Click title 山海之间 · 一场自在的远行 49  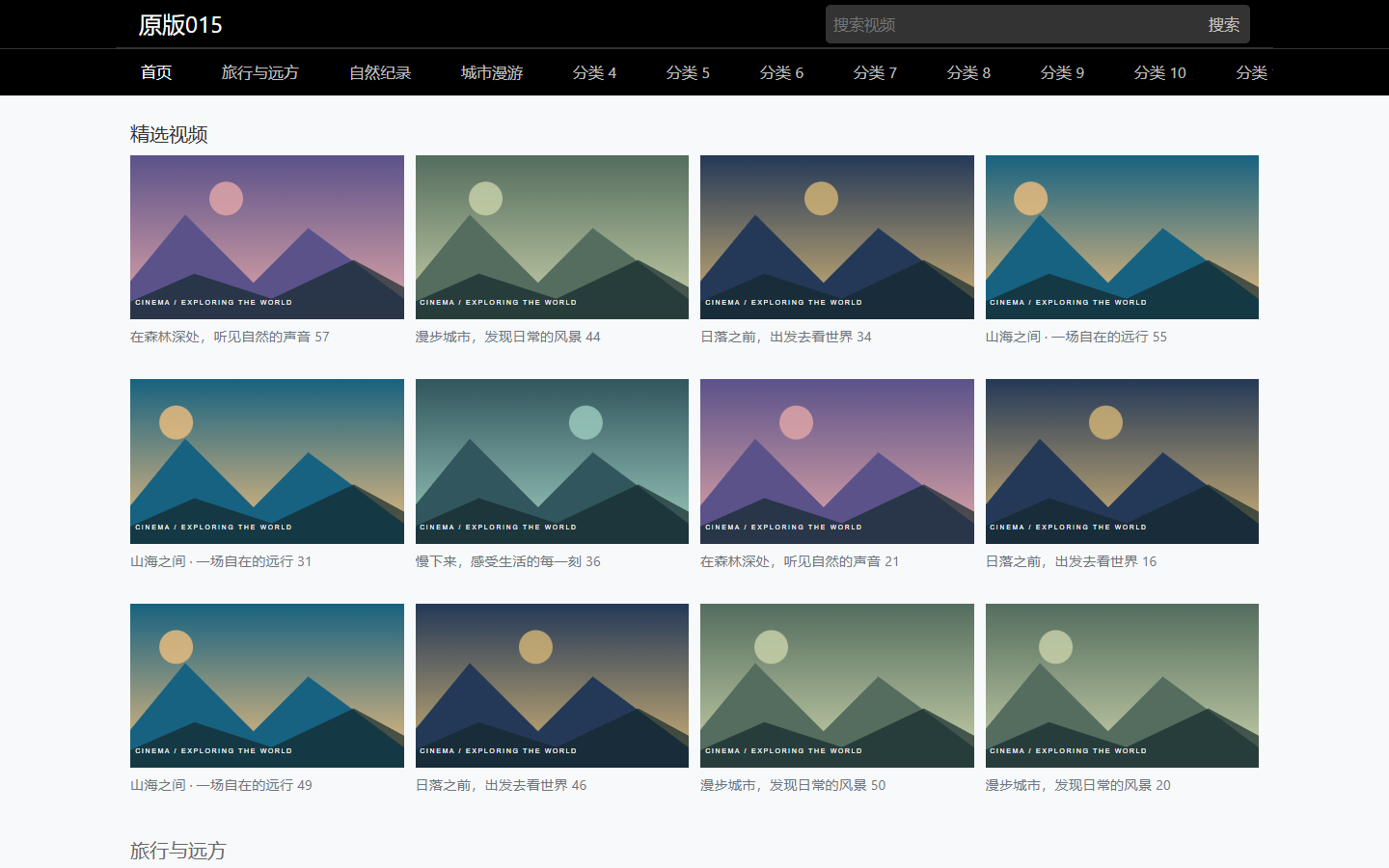pyautogui.click(x=221, y=785)
